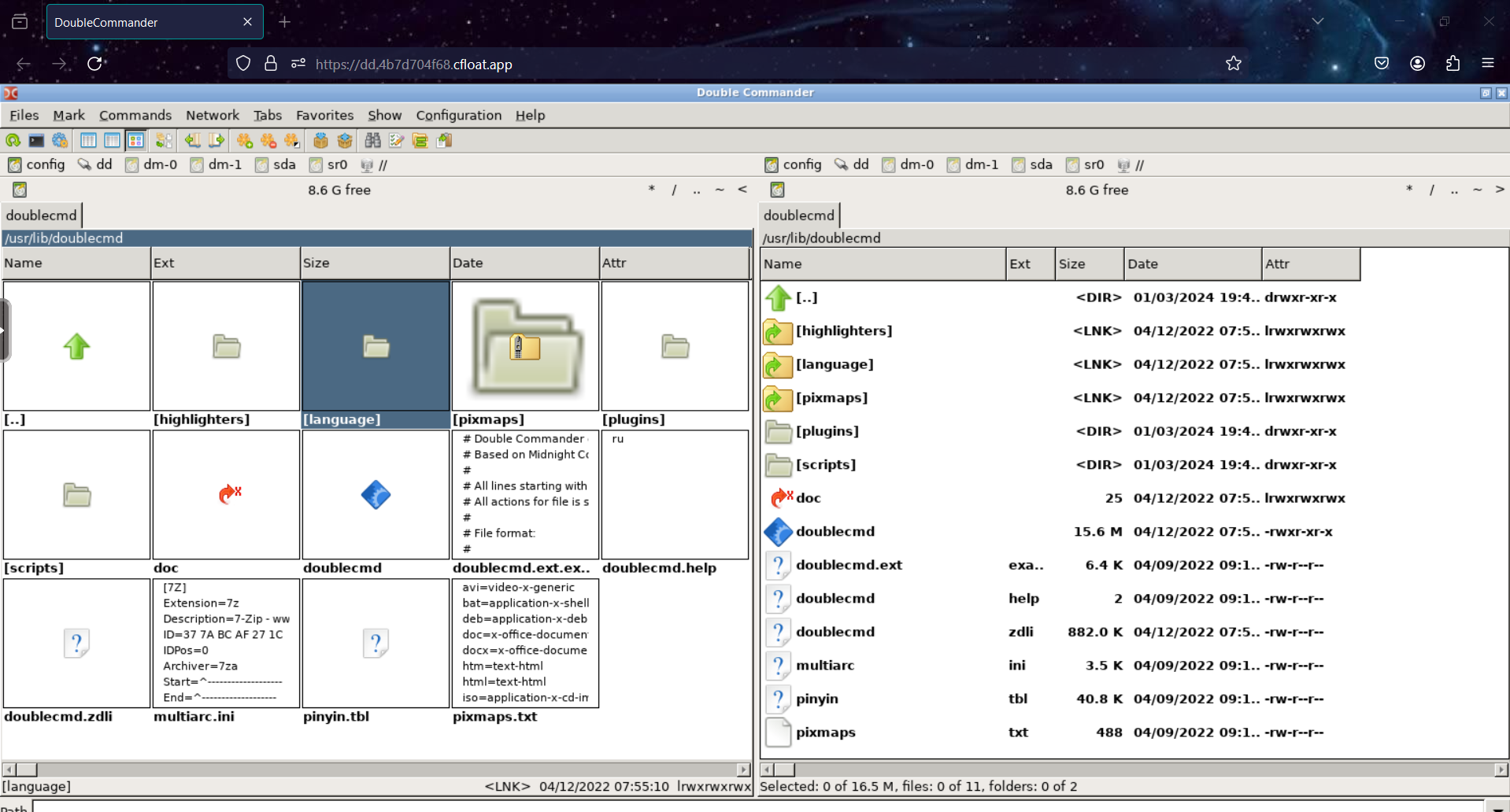The width and height of the screenshot is (1510, 812).
Task: Open the Mark menu
Action: pyautogui.click(x=68, y=115)
